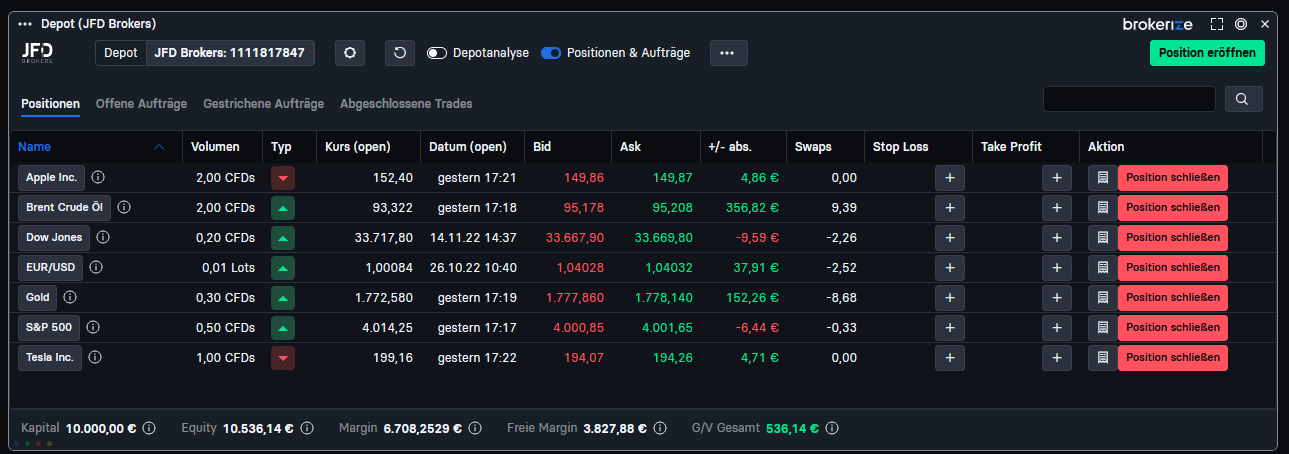1289x454 pixels.
Task: Open the depot settings gear
Action: point(350,53)
